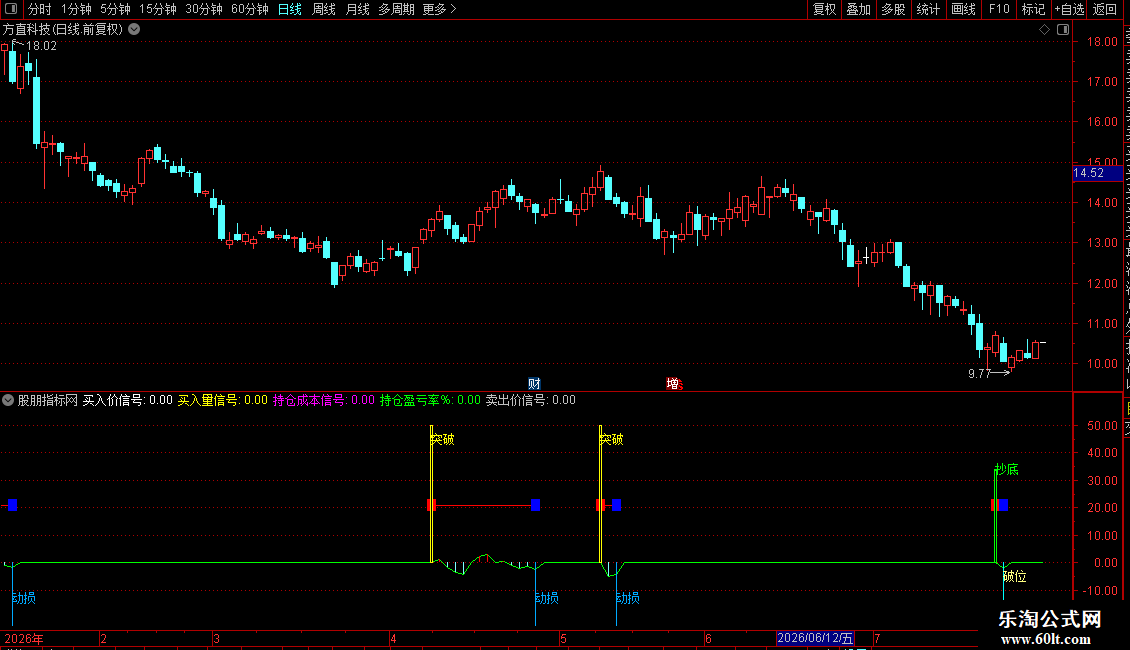Click the 买入量信号 value text
Viewport: 1130px width, 650px height.
pyautogui.click(x=223, y=400)
